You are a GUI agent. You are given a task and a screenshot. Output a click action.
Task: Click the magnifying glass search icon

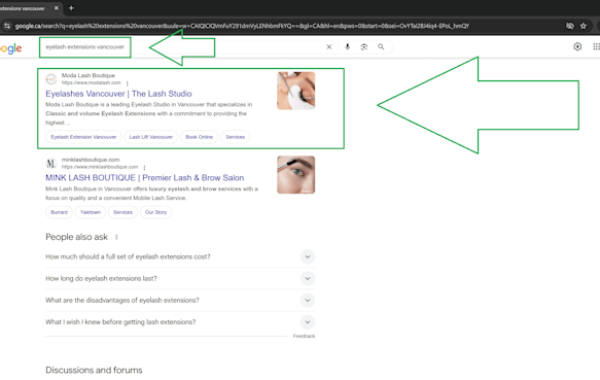tap(381, 47)
